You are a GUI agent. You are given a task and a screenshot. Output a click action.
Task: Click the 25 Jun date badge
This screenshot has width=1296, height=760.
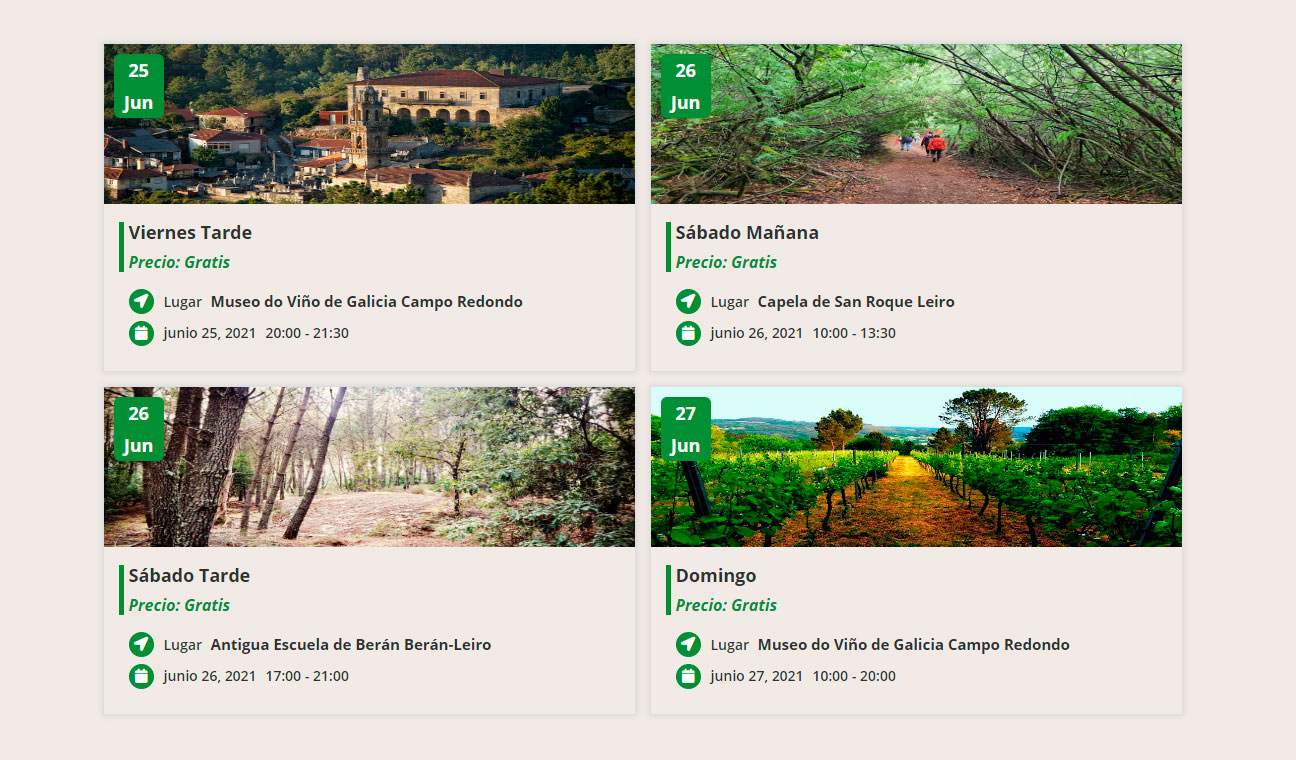pyautogui.click(x=139, y=86)
